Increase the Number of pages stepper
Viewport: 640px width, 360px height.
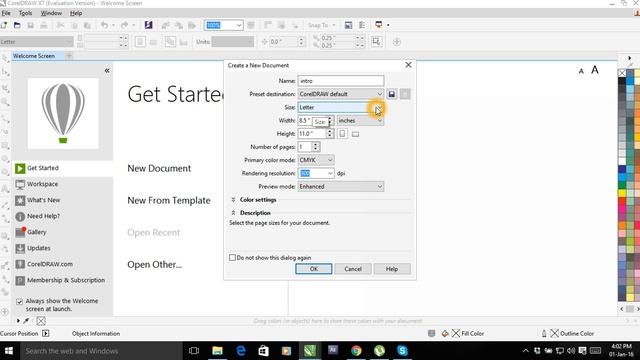(x=316, y=144)
